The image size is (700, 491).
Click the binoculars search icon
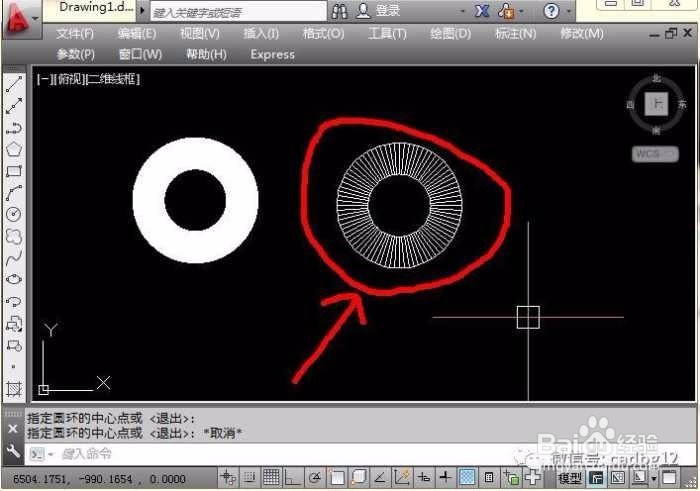pyautogui.click(x=339, y=11)
